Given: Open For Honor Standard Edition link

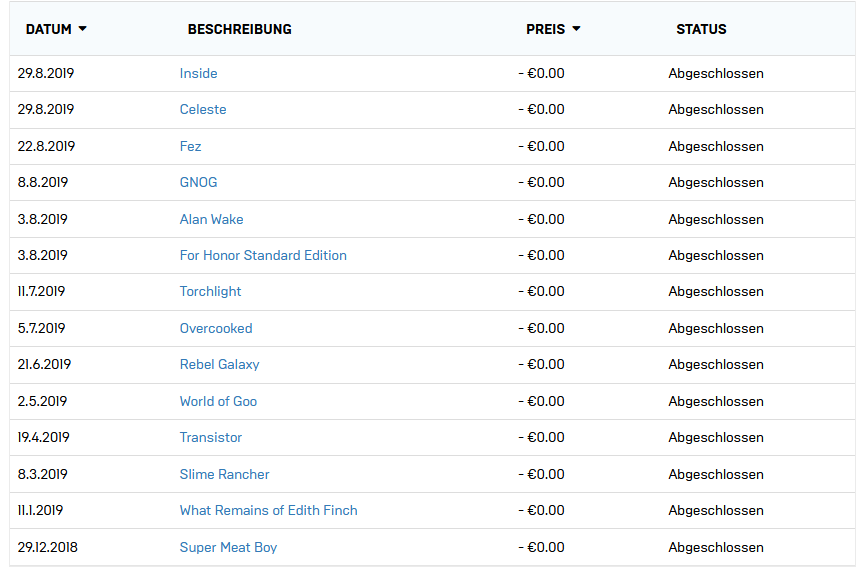Looking at the screenshot, I should click(x=263, y=255).
